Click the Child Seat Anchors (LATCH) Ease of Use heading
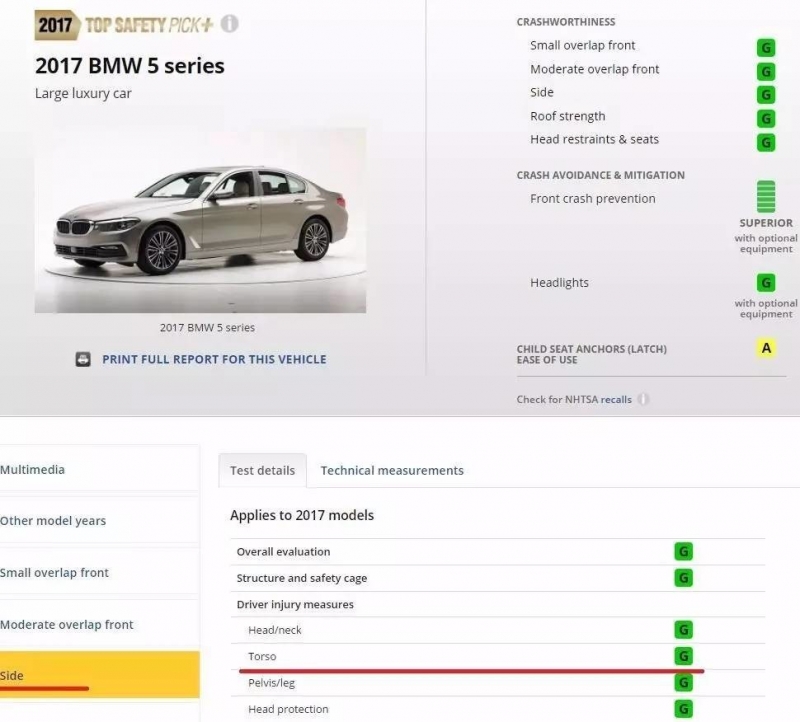The image size is (800, 722). click(x=591, y=354)
